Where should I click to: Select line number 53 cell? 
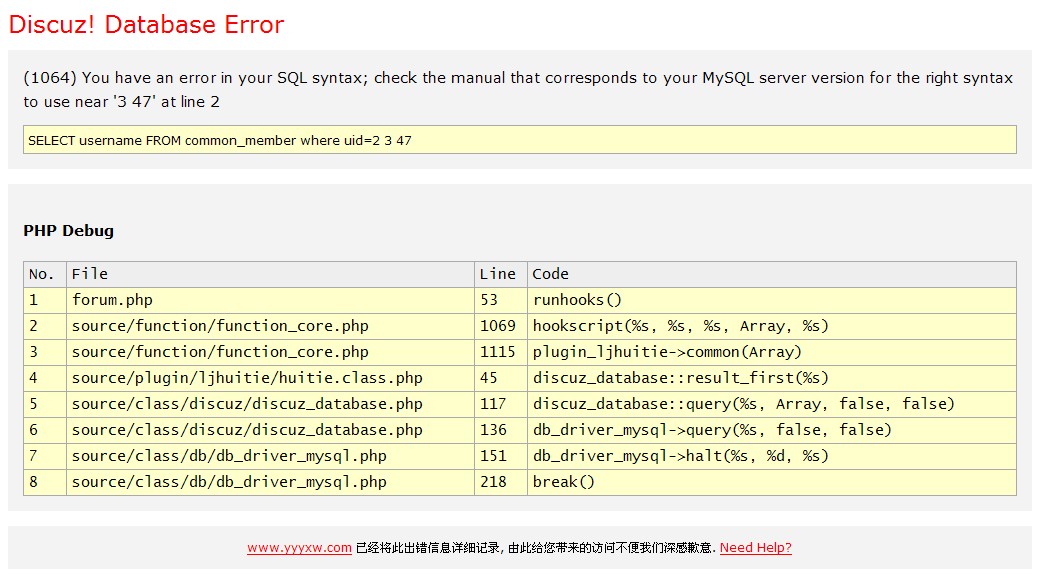pyautogui.click(x=501, y=300)
